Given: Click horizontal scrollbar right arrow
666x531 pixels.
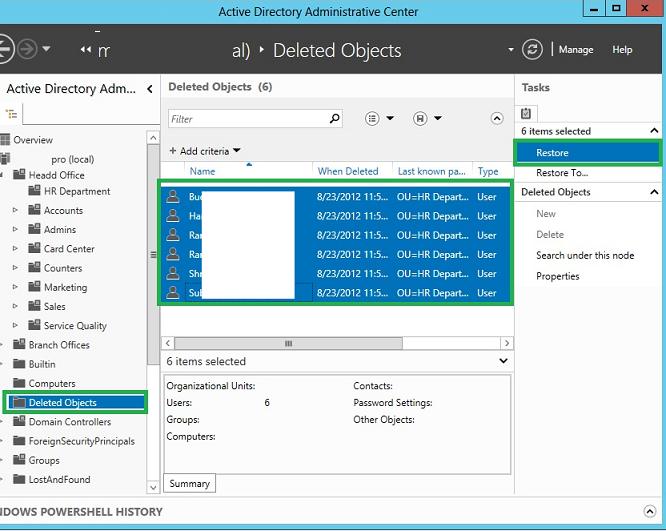Looking at the screenshot, I should coord(507,343).
